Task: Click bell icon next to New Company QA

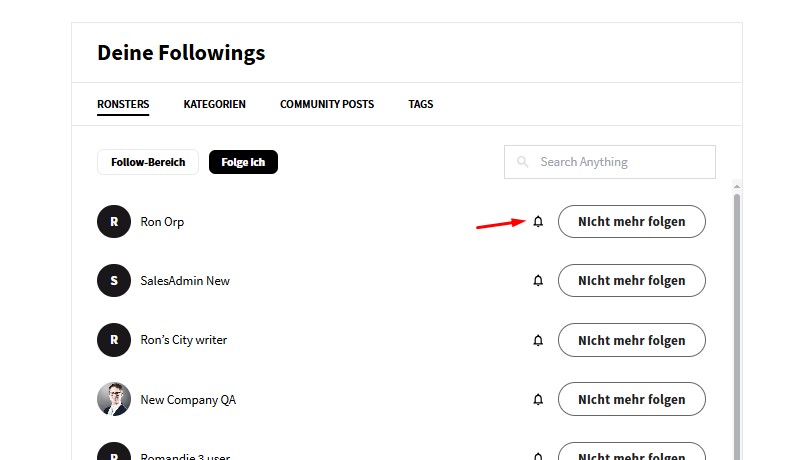Action: 538,400
